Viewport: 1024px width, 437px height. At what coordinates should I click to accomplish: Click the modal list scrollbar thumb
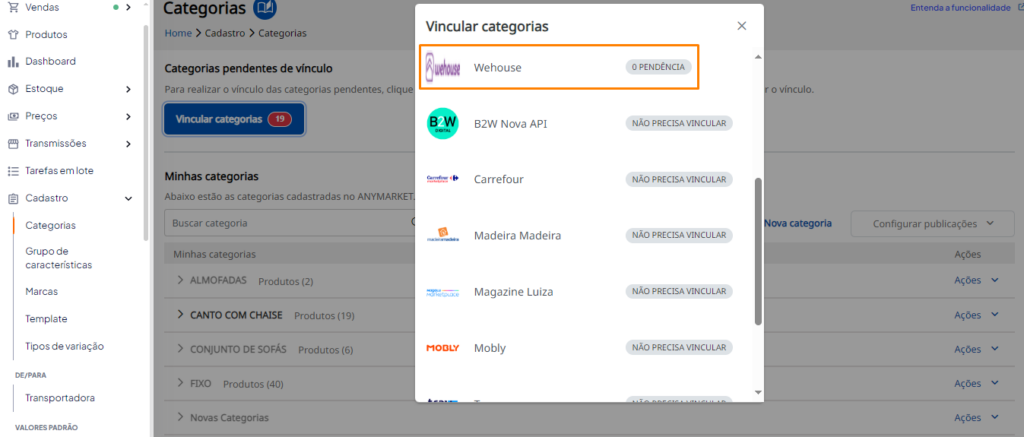coord(758,251)
